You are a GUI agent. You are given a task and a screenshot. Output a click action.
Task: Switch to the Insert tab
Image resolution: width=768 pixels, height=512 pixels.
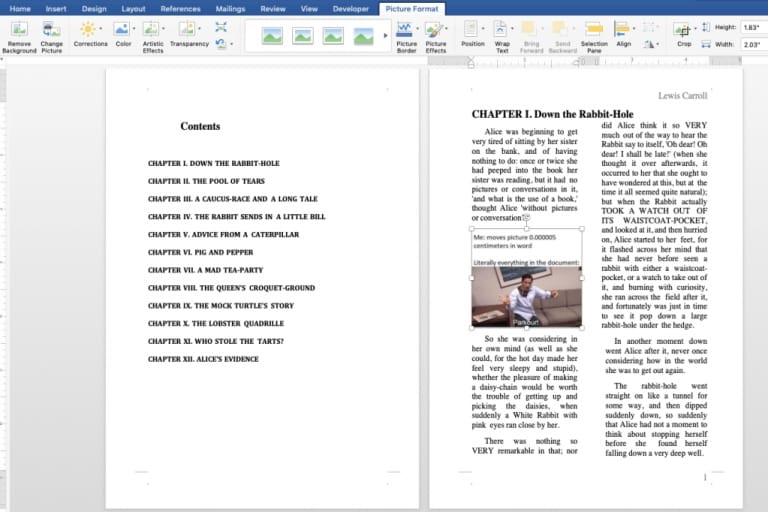click(x=56, y=9)
